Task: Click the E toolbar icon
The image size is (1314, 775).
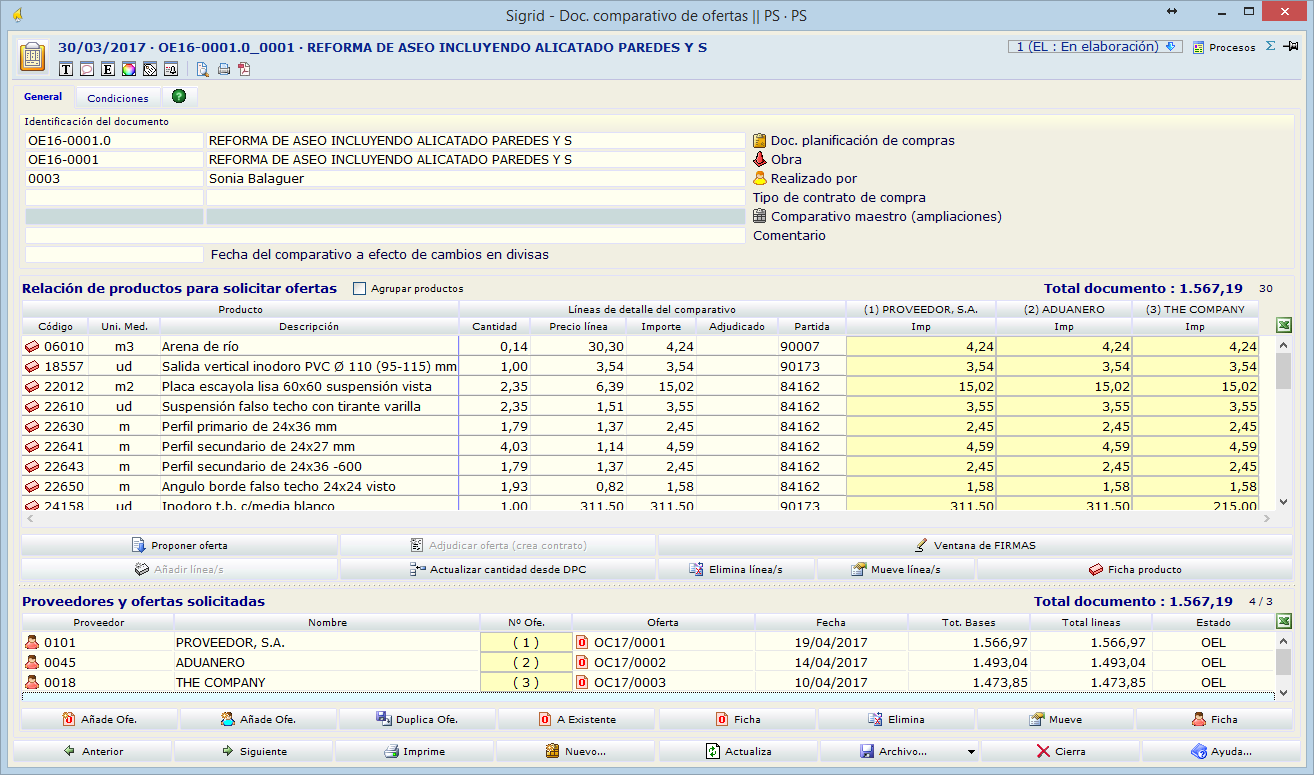Action: (108, 69)
